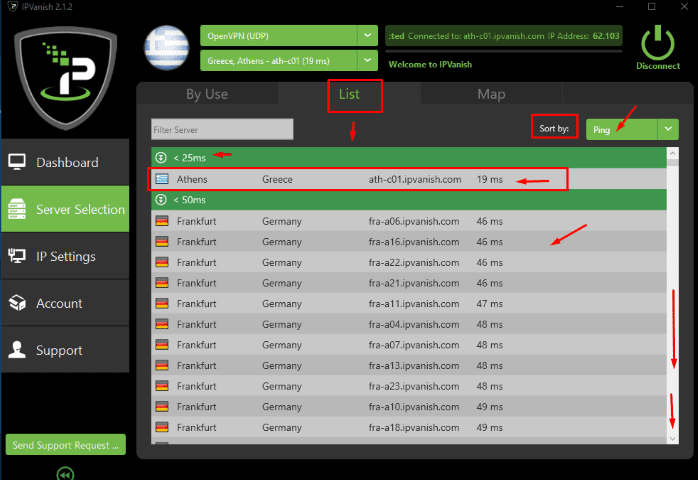
Task: Collapse the < 50ms server group
Action: [x=161, y=199]
